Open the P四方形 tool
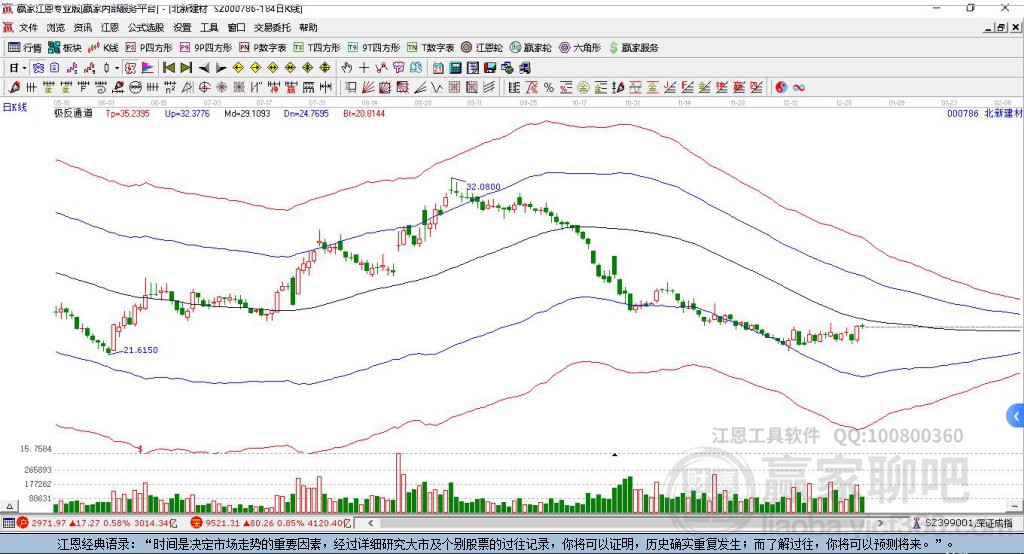 (149, 48)
